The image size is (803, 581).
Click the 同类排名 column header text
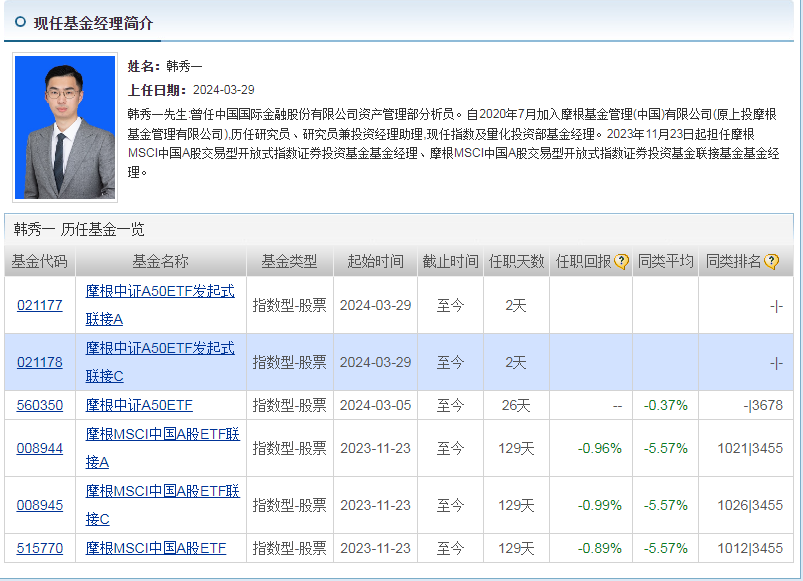[x=733, y=262]
